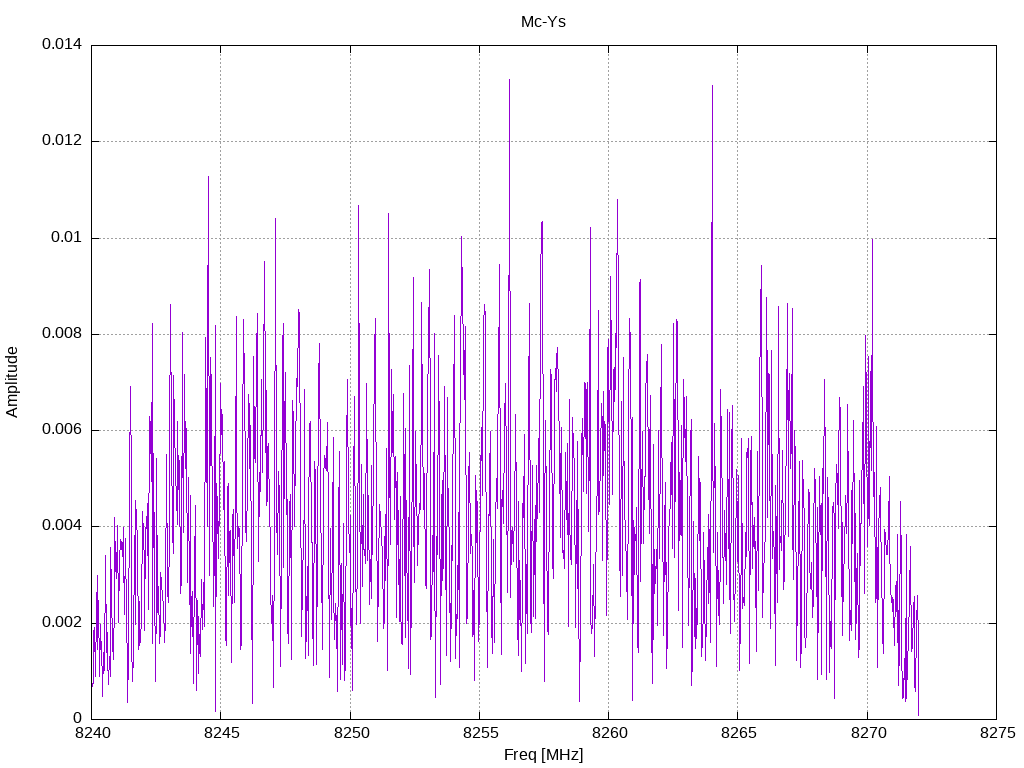This screenshot has height=768, width=1024.
Task: Click x-axis tick label 8260
Action: 609,733
